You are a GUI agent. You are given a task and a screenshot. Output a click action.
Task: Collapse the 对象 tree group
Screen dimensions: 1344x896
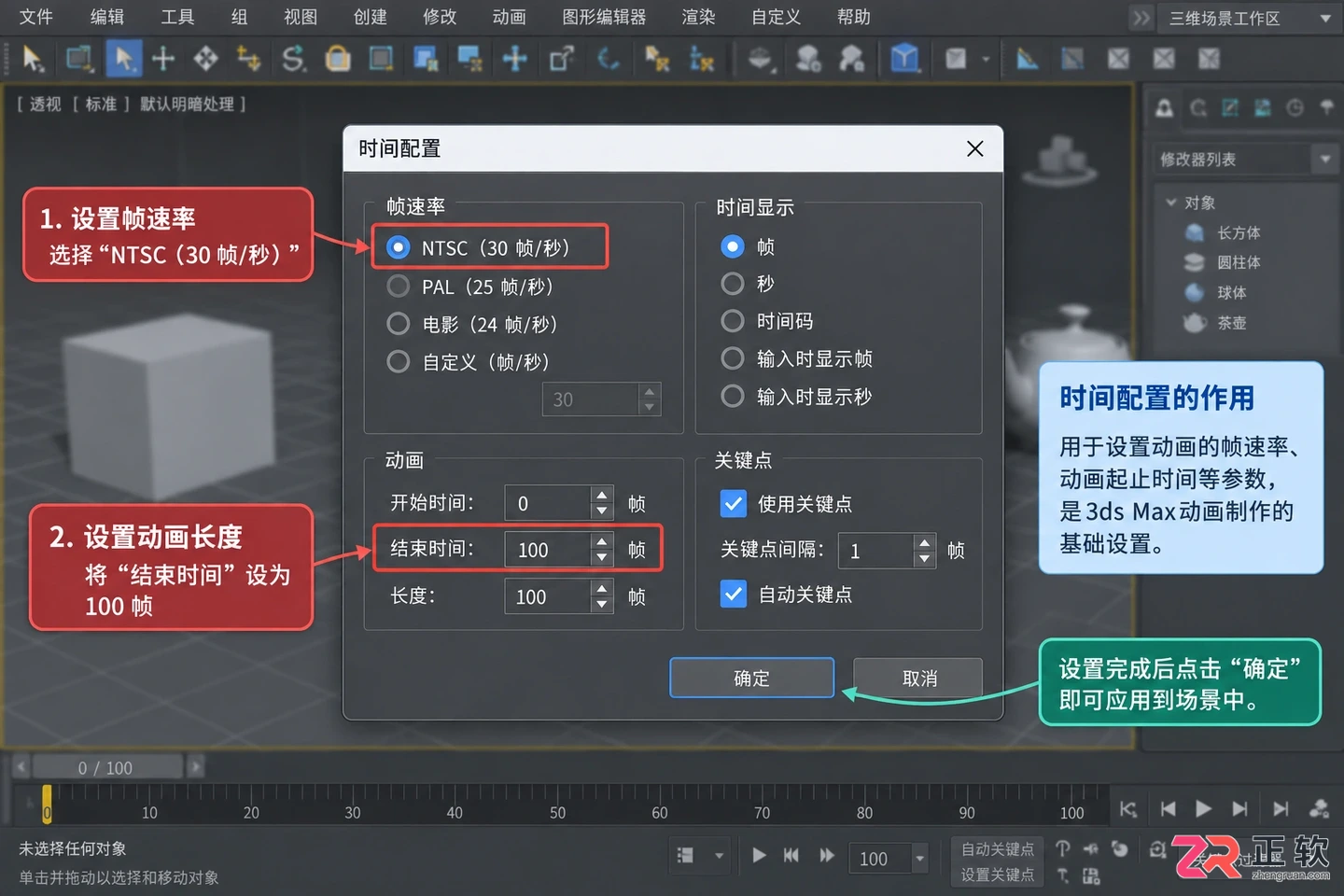[1171, 203]
